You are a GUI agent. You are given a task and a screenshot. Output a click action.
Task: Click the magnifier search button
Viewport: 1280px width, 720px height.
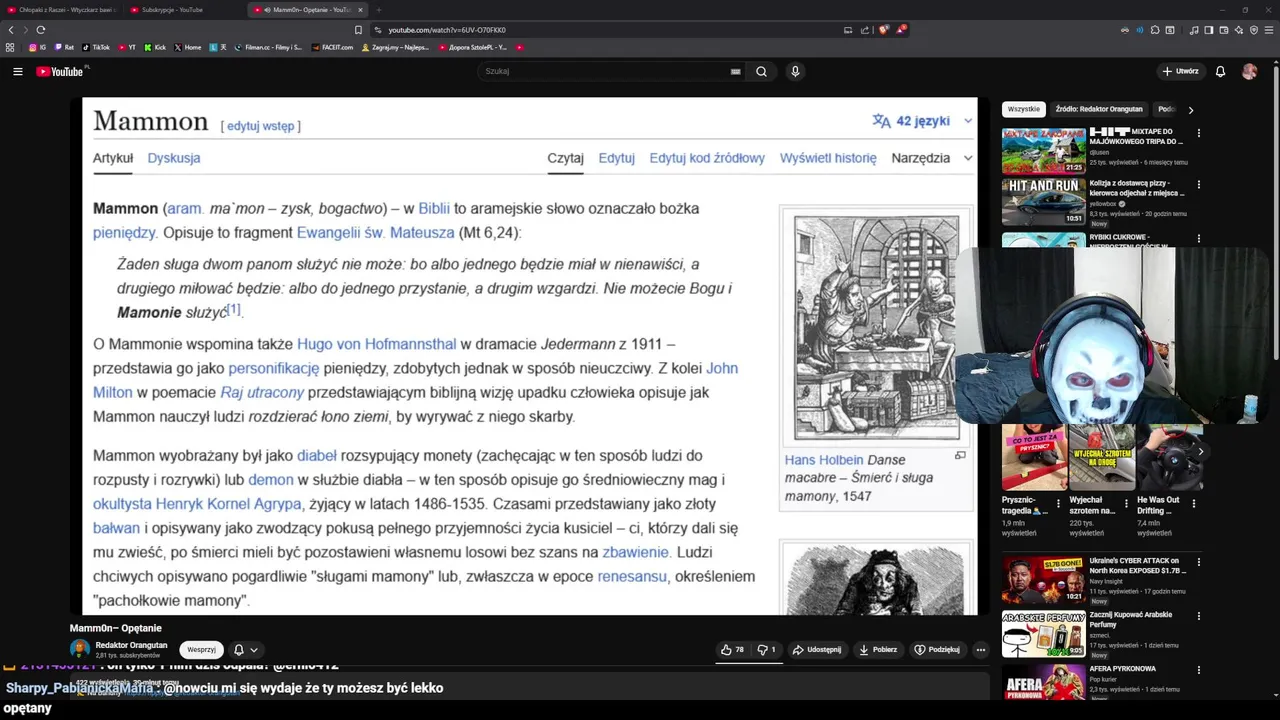click(761, 71)
